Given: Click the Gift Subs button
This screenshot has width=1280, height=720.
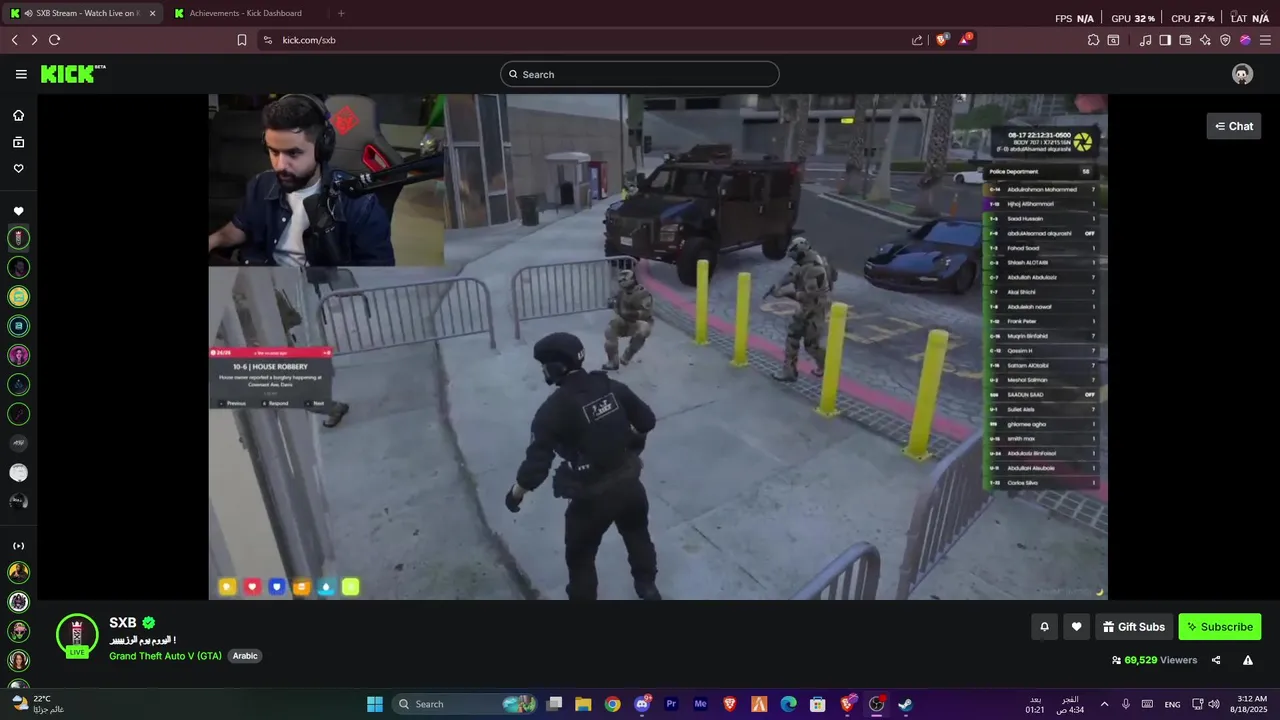Looking at the screenshot, I should pos(1134,627).
